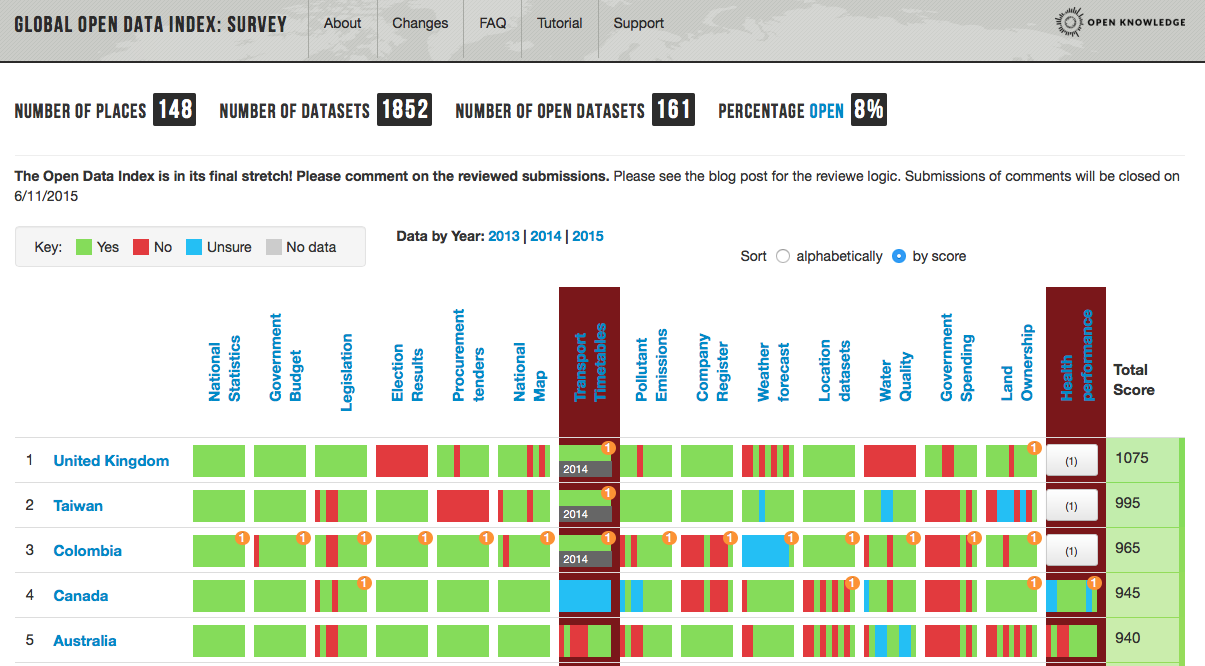
Task: Open the Support menu item
Action: 638,23
